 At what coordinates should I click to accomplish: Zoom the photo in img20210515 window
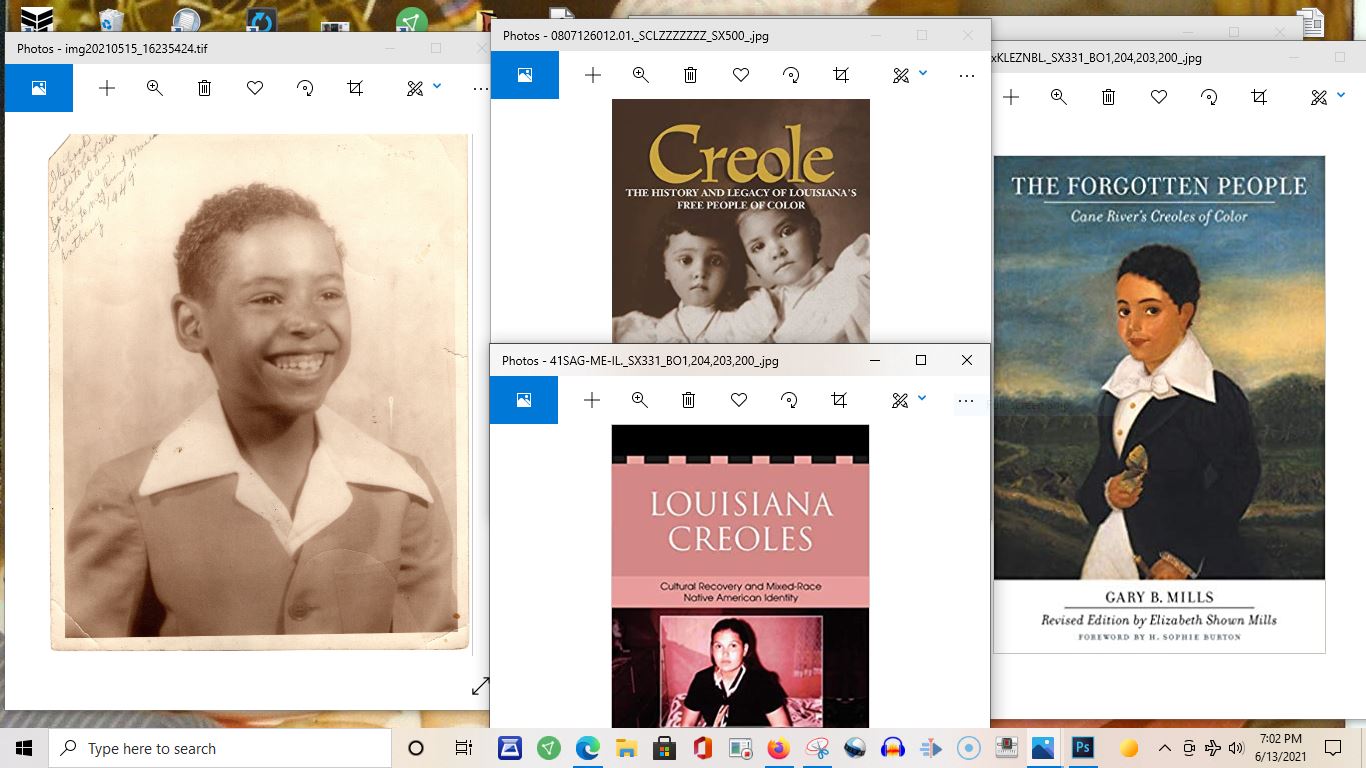click(x=155, y=88)
